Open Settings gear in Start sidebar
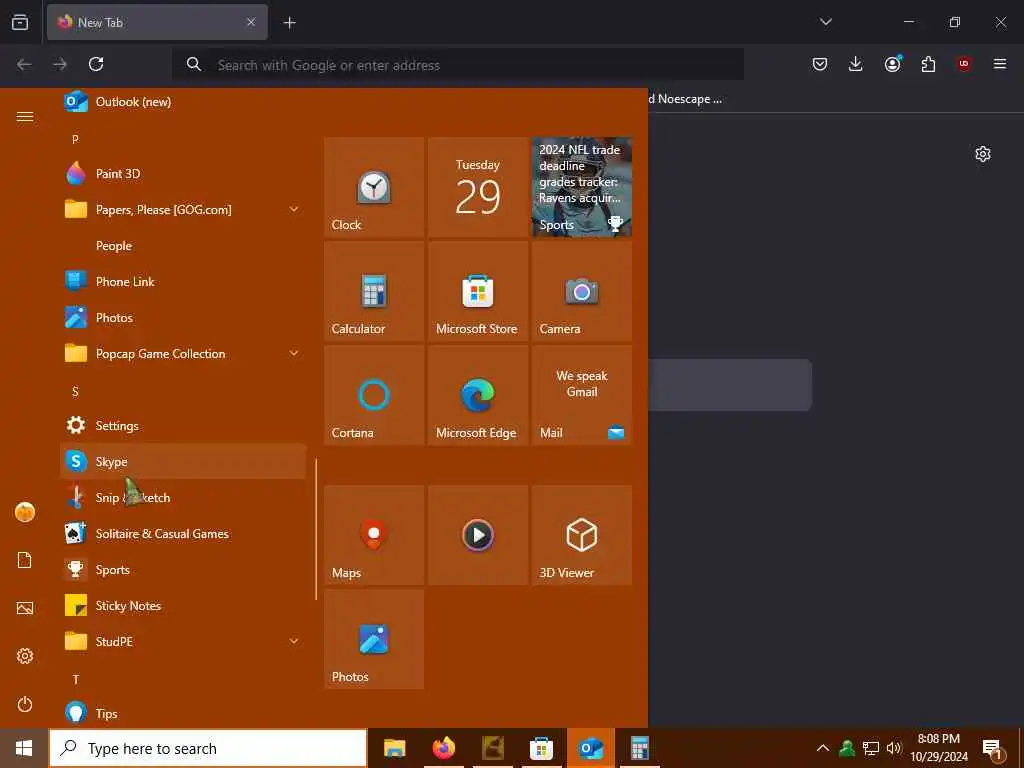Screen dimensions: 1024x768 tap(25, 656)
